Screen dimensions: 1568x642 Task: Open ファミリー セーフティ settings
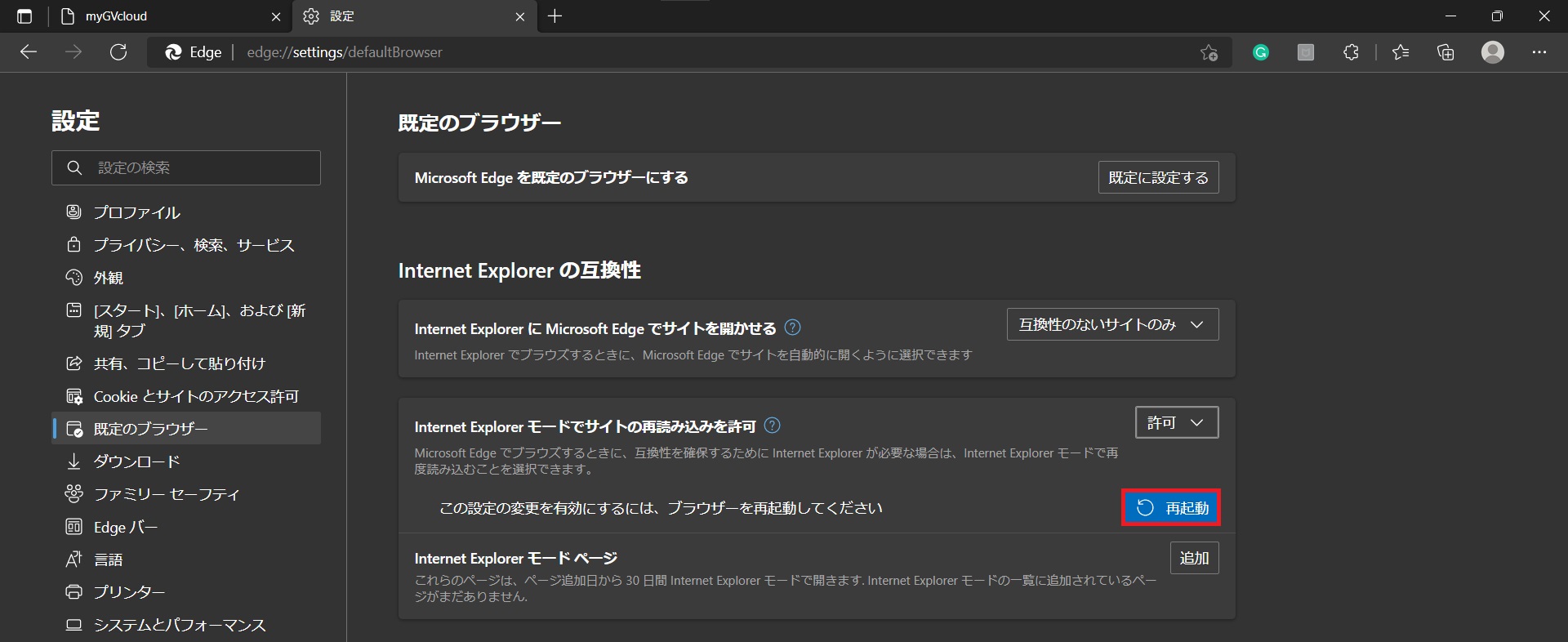click(186, 494)
